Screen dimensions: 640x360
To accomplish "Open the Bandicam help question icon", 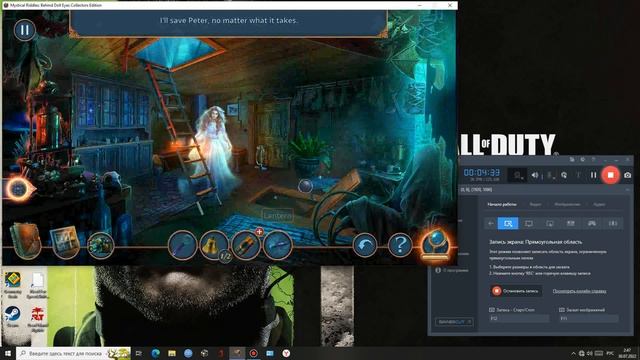I will coord(593,160).
